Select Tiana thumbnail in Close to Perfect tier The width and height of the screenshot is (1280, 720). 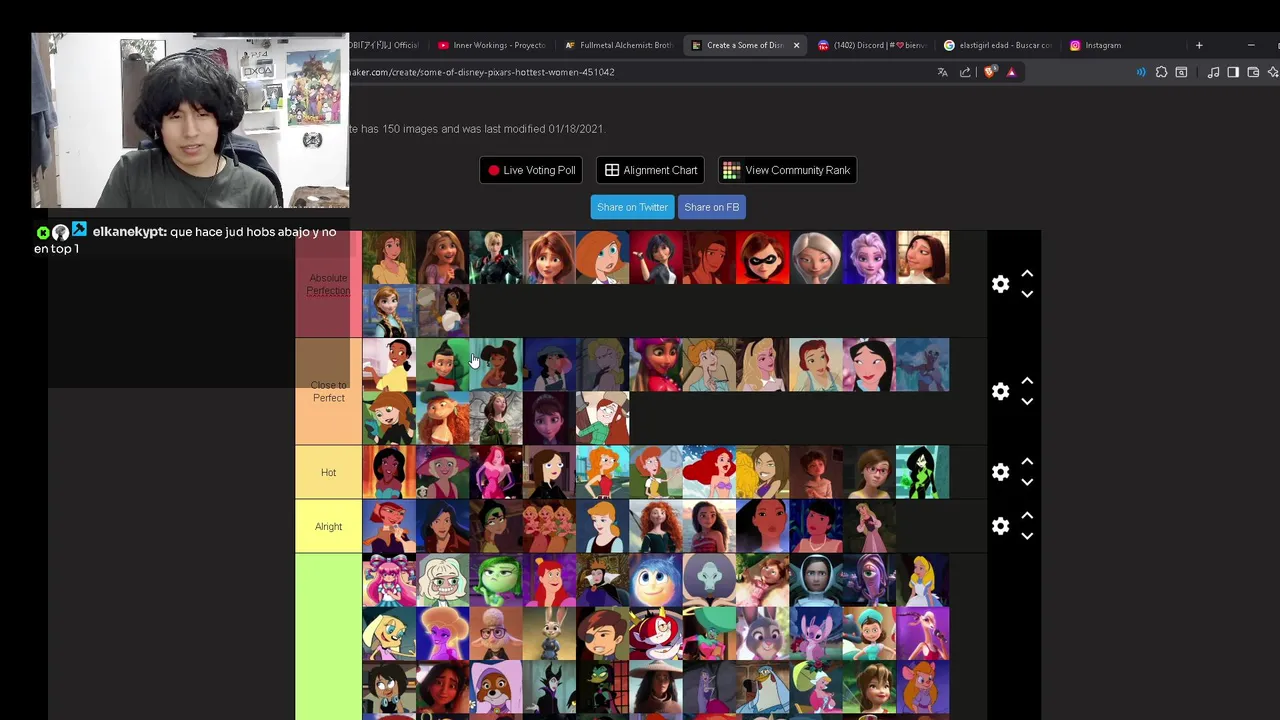[x=389, y=364]
